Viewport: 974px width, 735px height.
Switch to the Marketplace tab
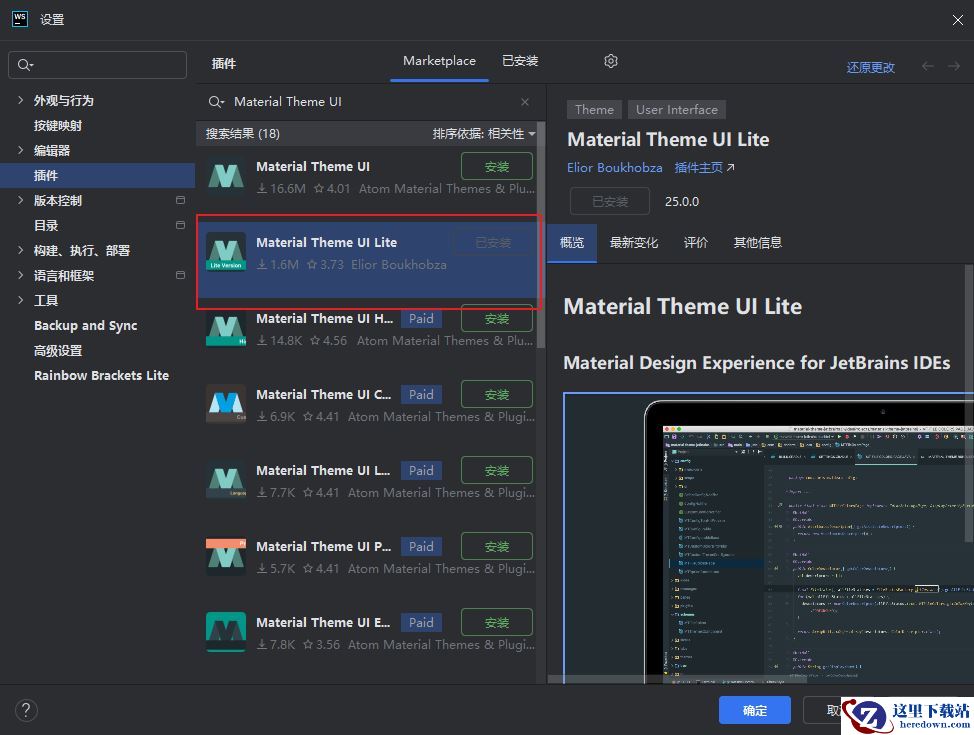(439, 61)
